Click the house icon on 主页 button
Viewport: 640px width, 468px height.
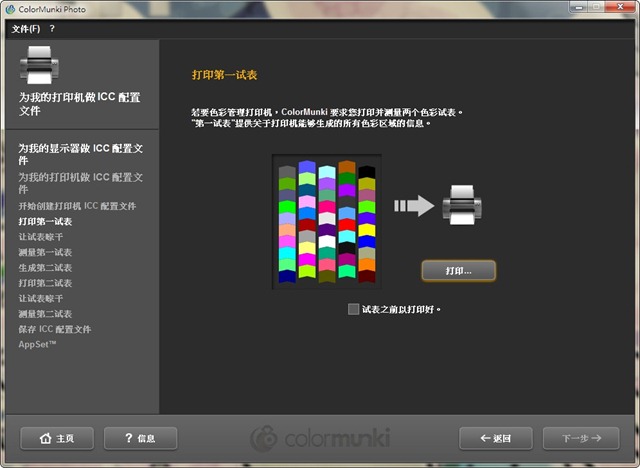pos(46,438)
